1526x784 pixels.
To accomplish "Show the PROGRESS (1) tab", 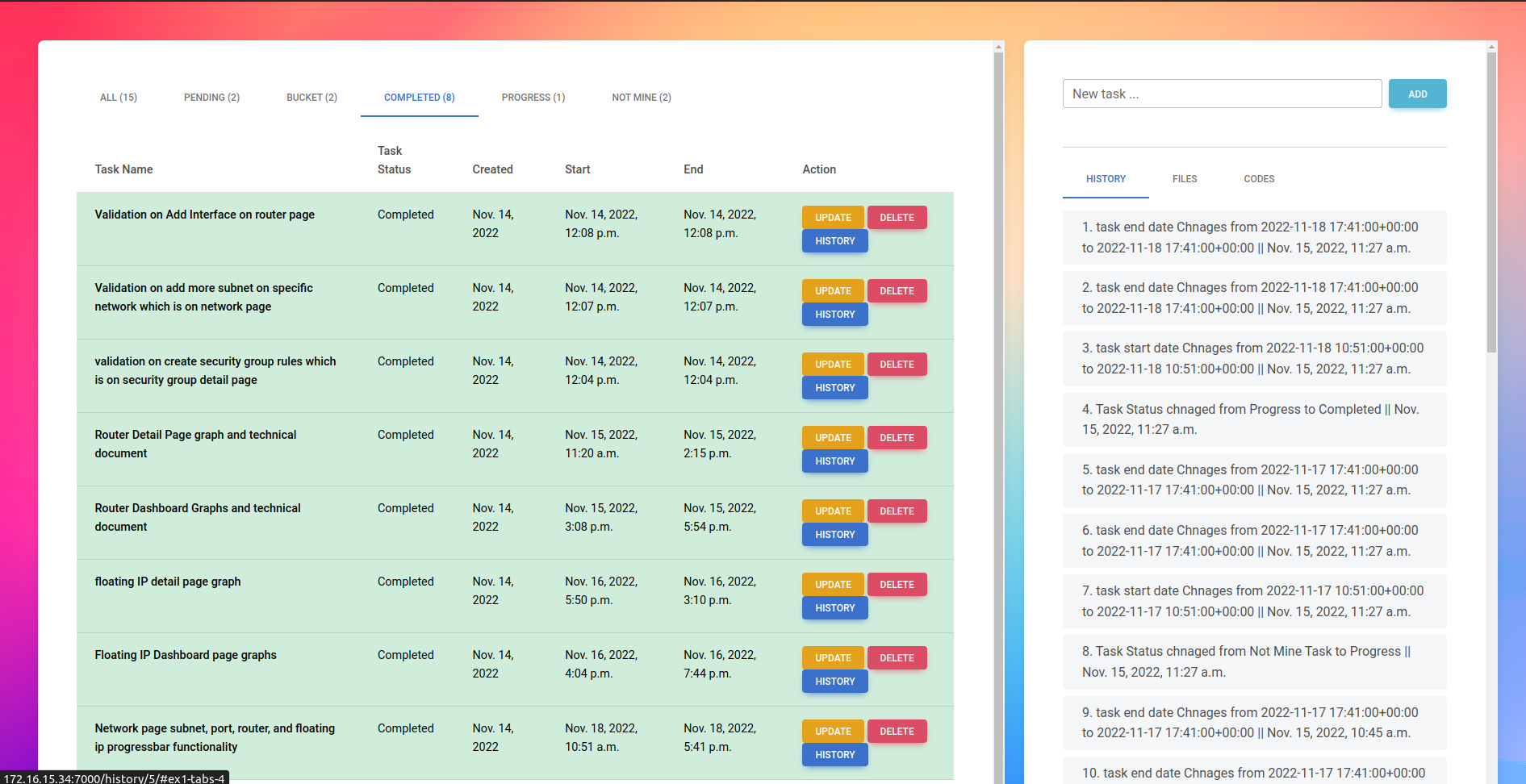I will [533, 98].
